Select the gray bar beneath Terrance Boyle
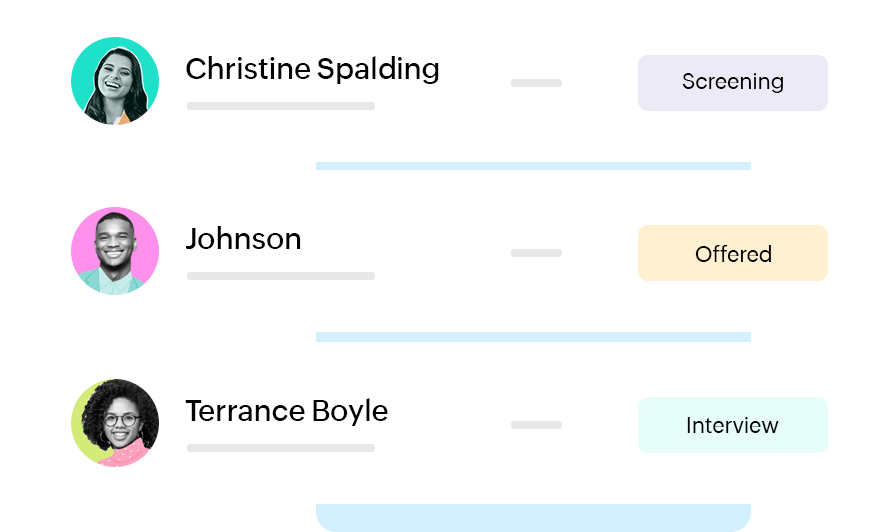 coord(280,448)
